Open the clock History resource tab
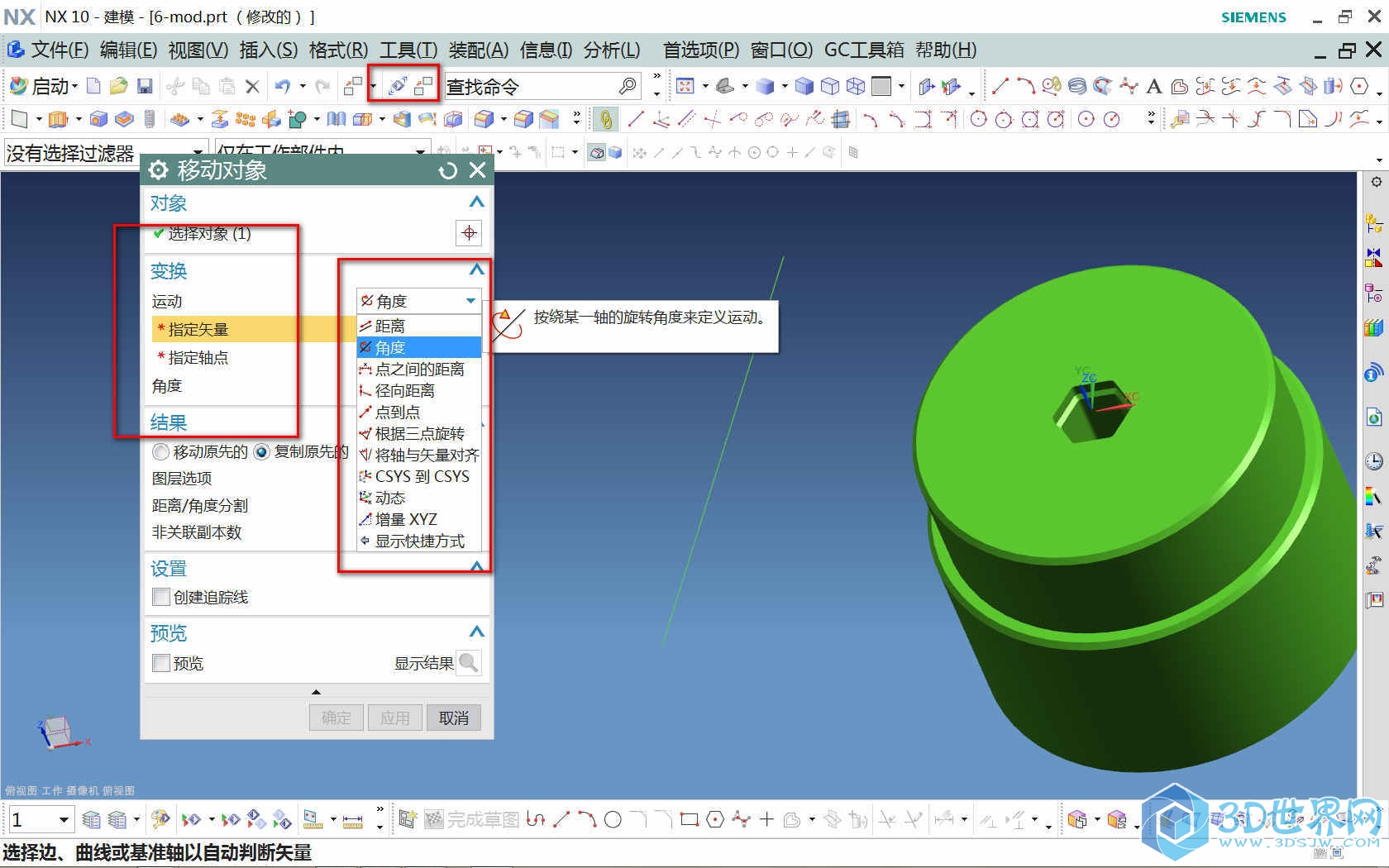The image size is (1389, 868). [1373, 461]
